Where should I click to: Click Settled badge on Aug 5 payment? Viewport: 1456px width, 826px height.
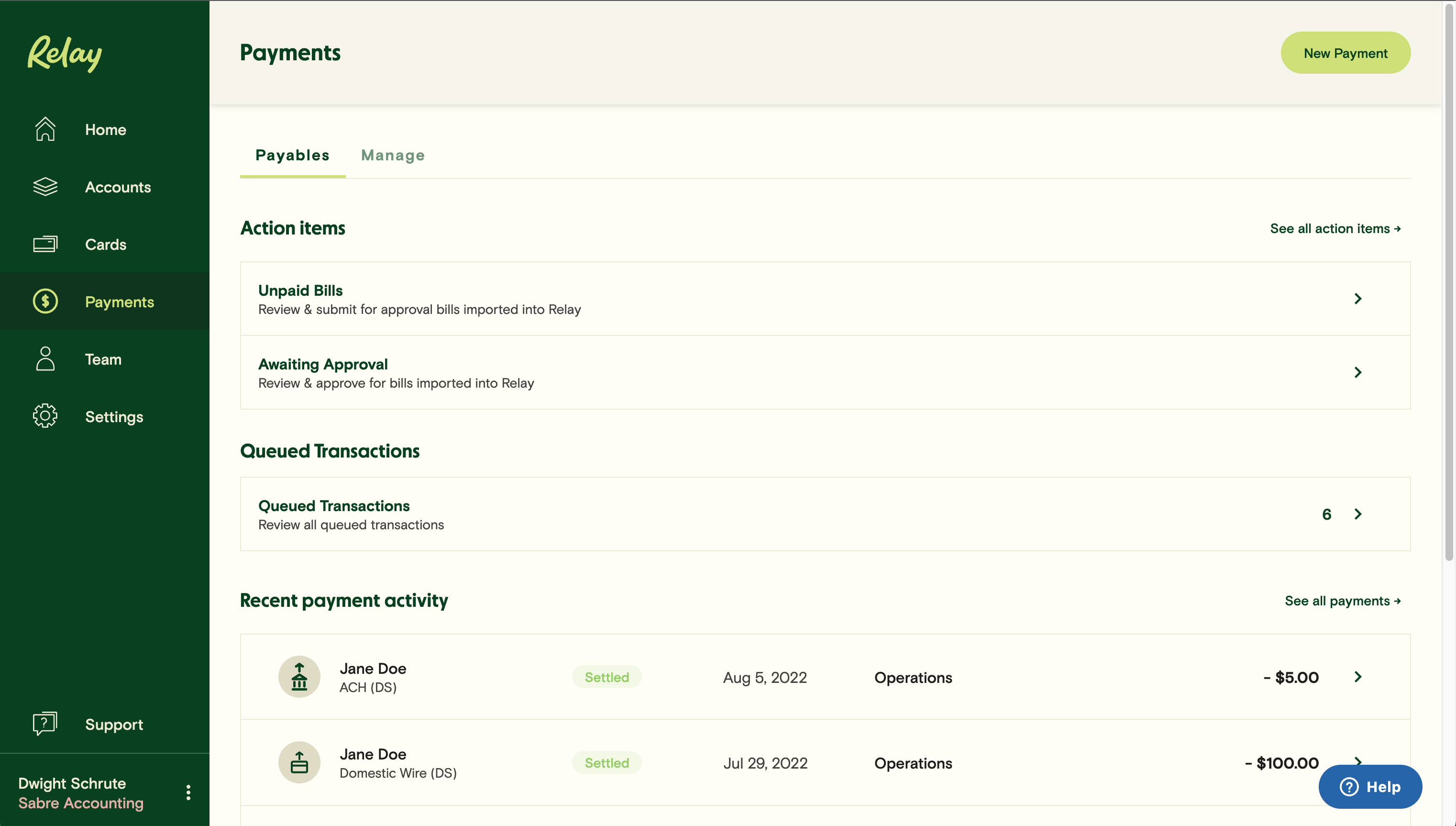point(607,677)
